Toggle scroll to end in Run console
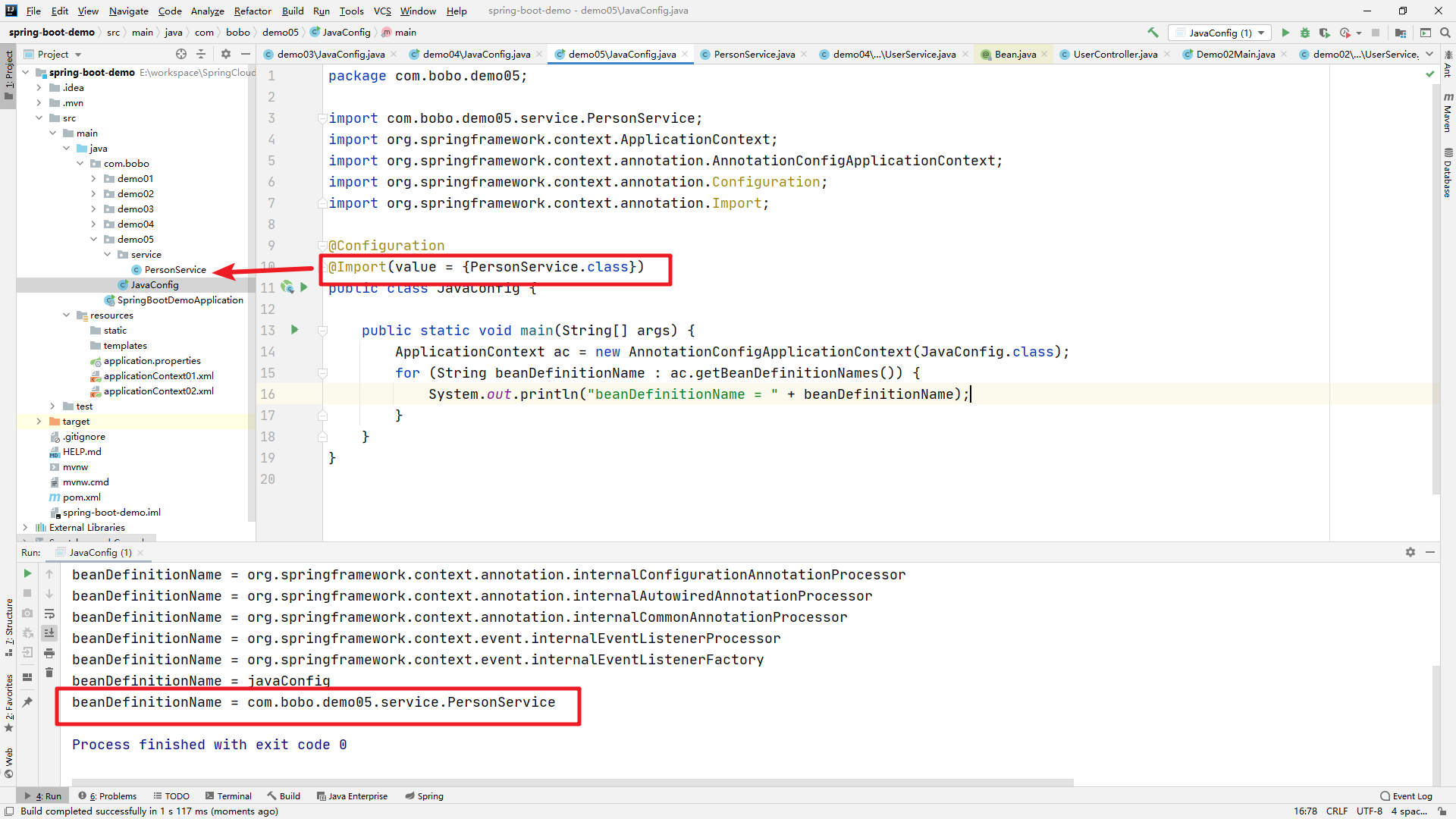1456x819 pixels. pyautogui.click(x=49, y=632)
